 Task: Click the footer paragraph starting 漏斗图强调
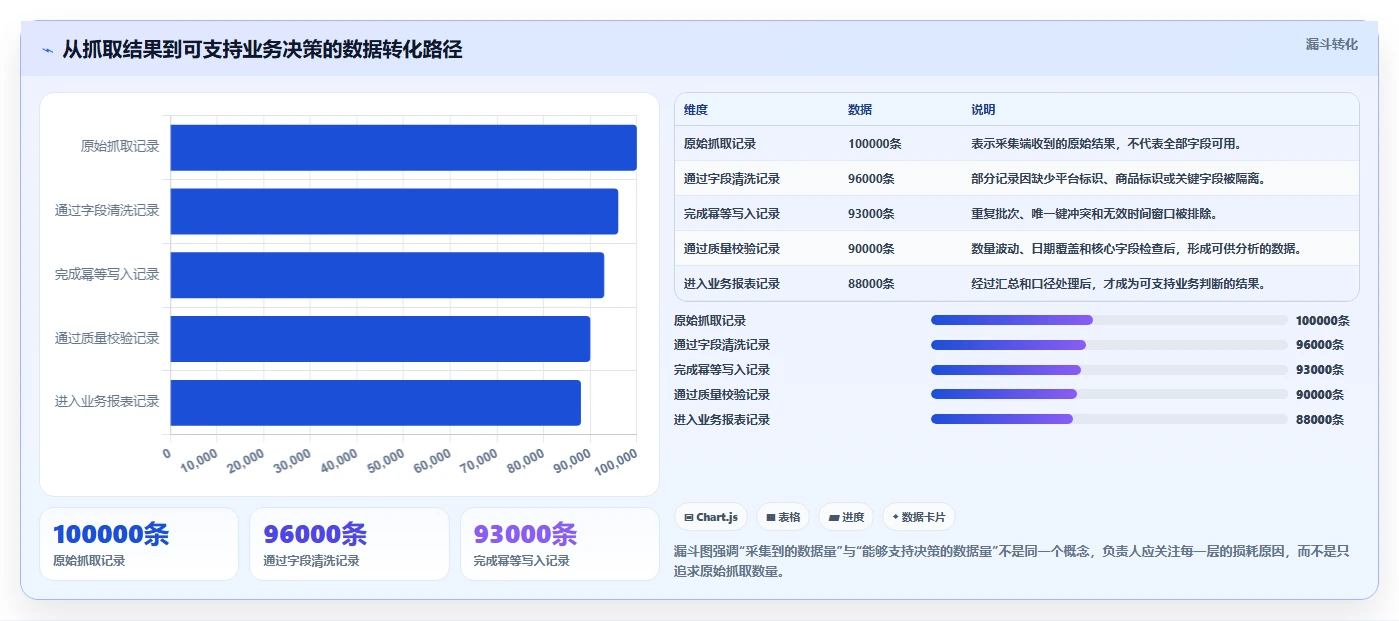(1013, 561)
